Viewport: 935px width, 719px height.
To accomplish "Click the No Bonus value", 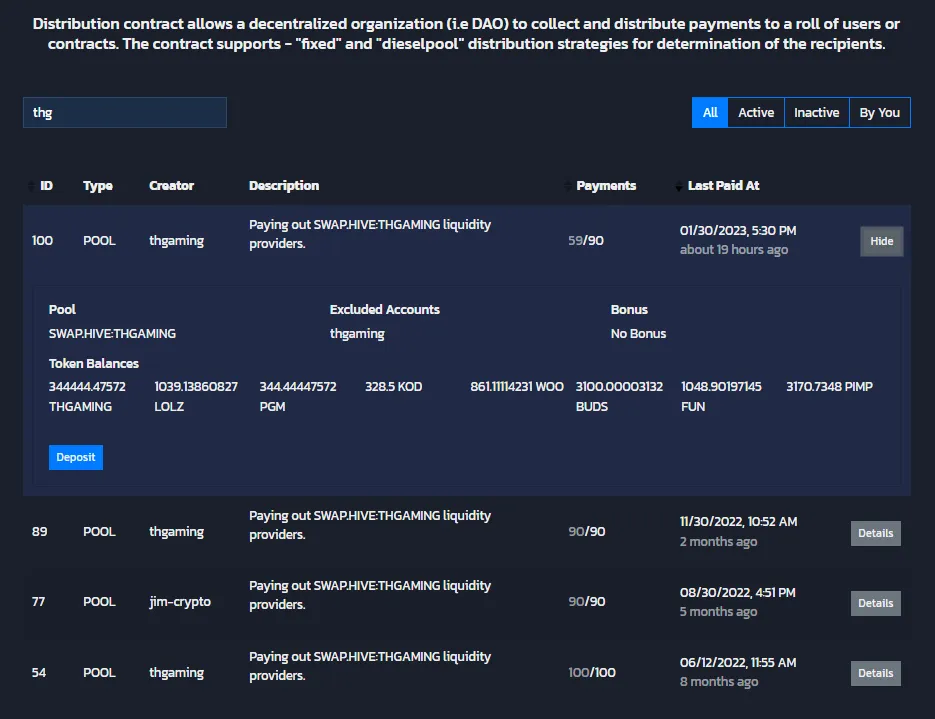I will [638, 334].
